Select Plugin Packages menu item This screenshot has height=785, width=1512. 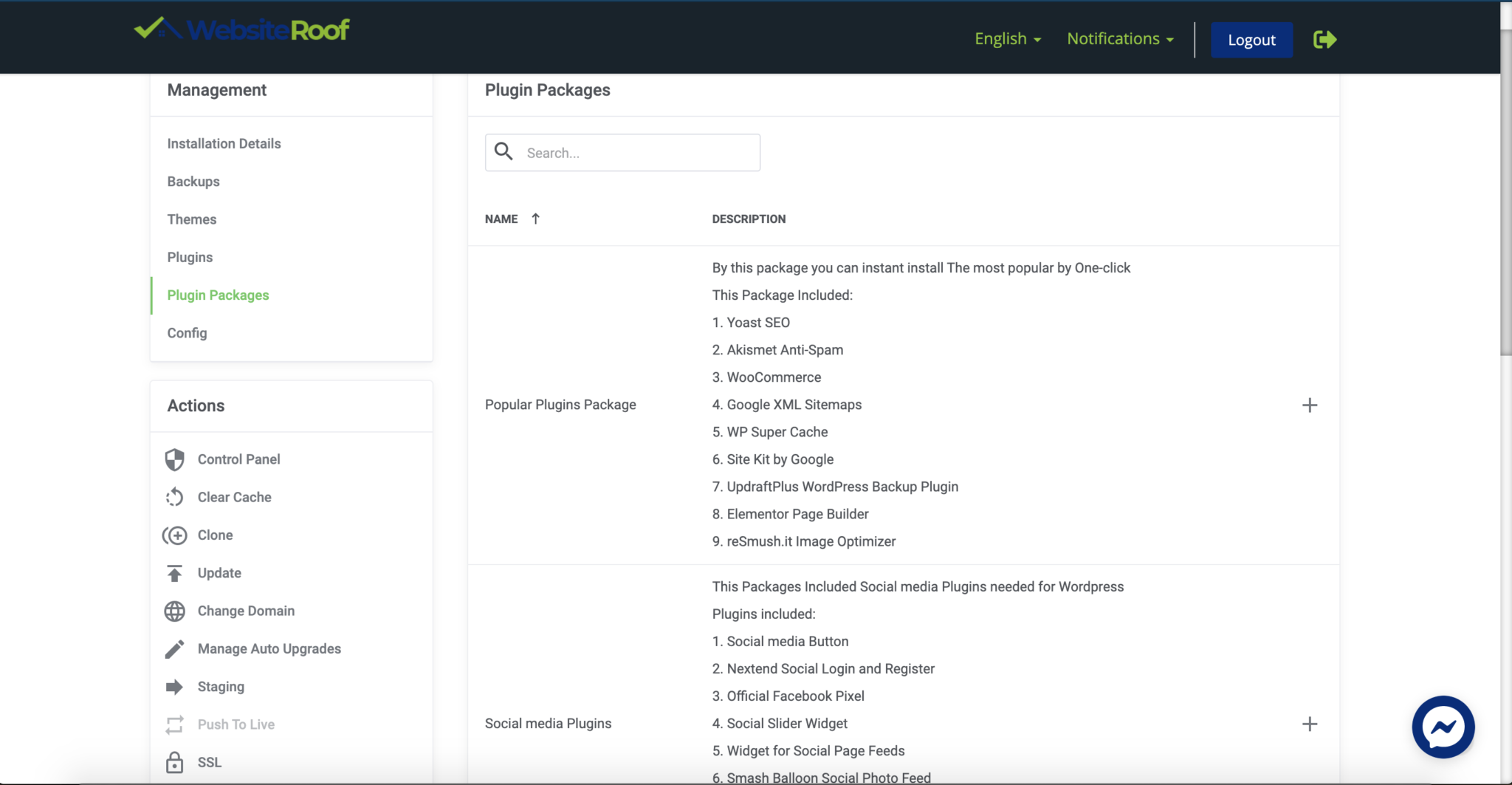[x=218, y=295]
